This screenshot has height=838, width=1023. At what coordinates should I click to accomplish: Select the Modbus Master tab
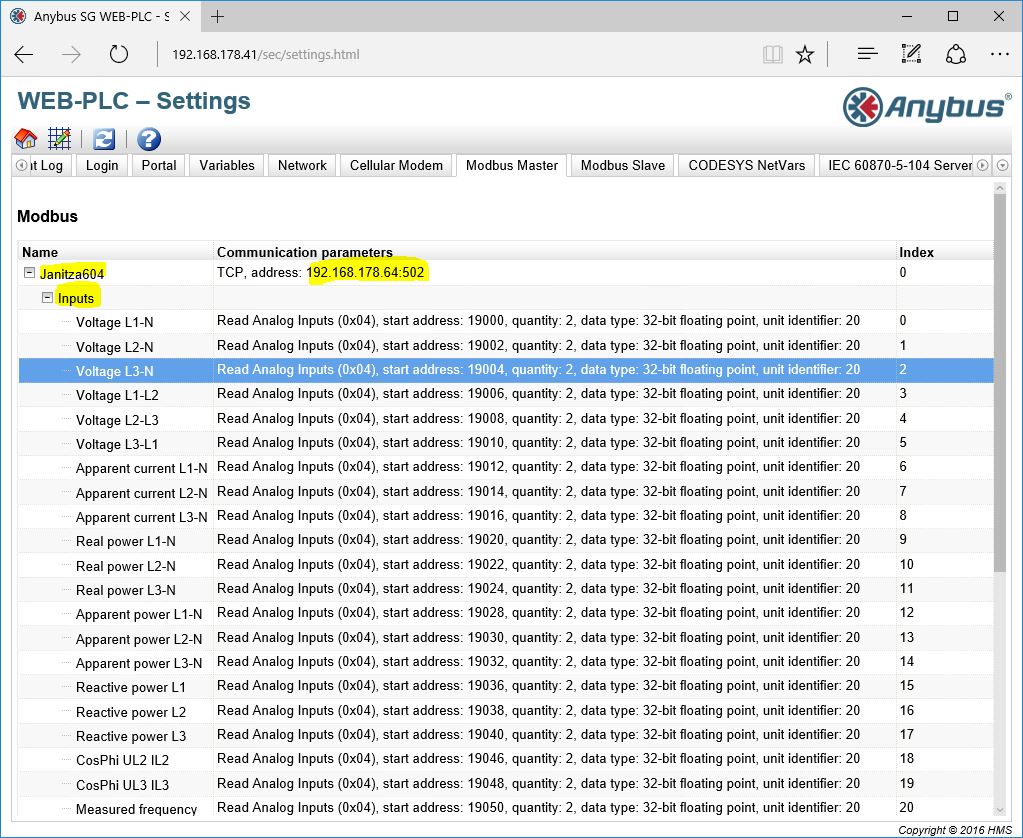512,166
